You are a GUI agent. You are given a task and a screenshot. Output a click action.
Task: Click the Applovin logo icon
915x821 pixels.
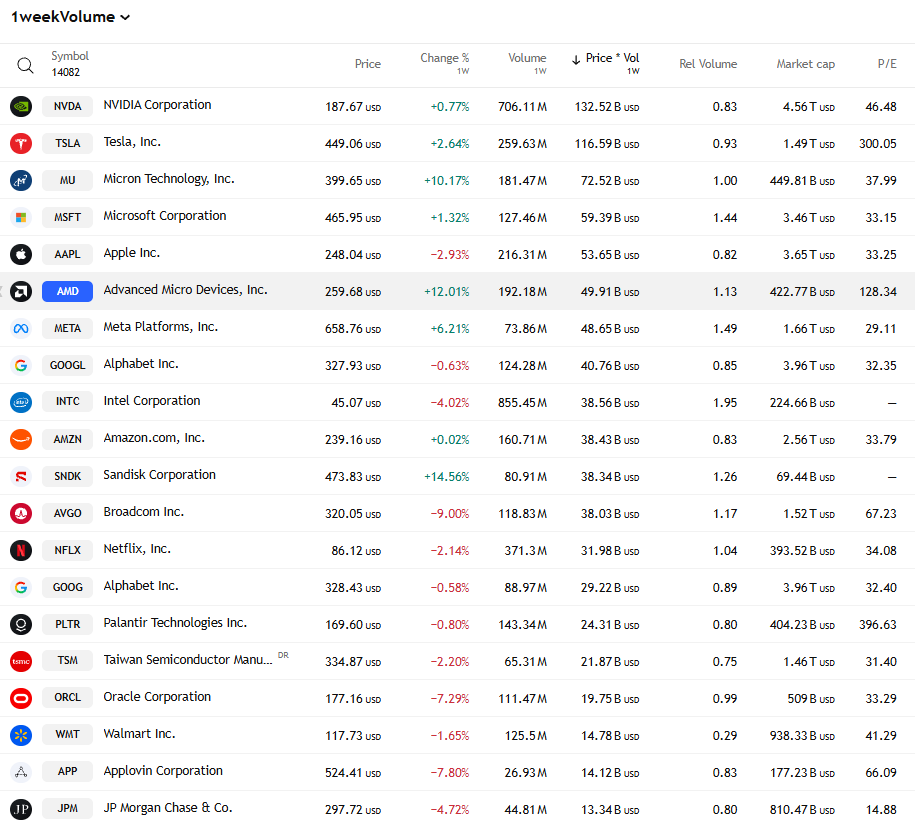click(21, 772)
